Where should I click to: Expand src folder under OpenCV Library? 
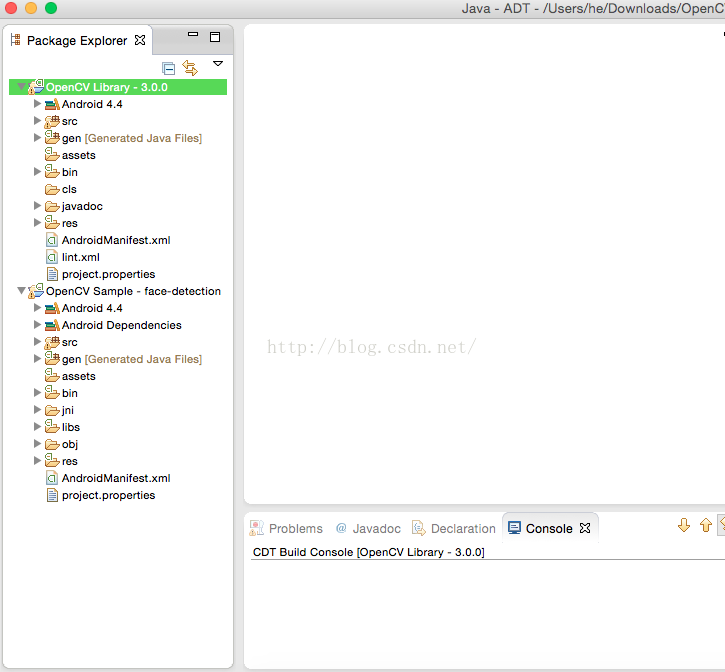(x=37, y=121)
